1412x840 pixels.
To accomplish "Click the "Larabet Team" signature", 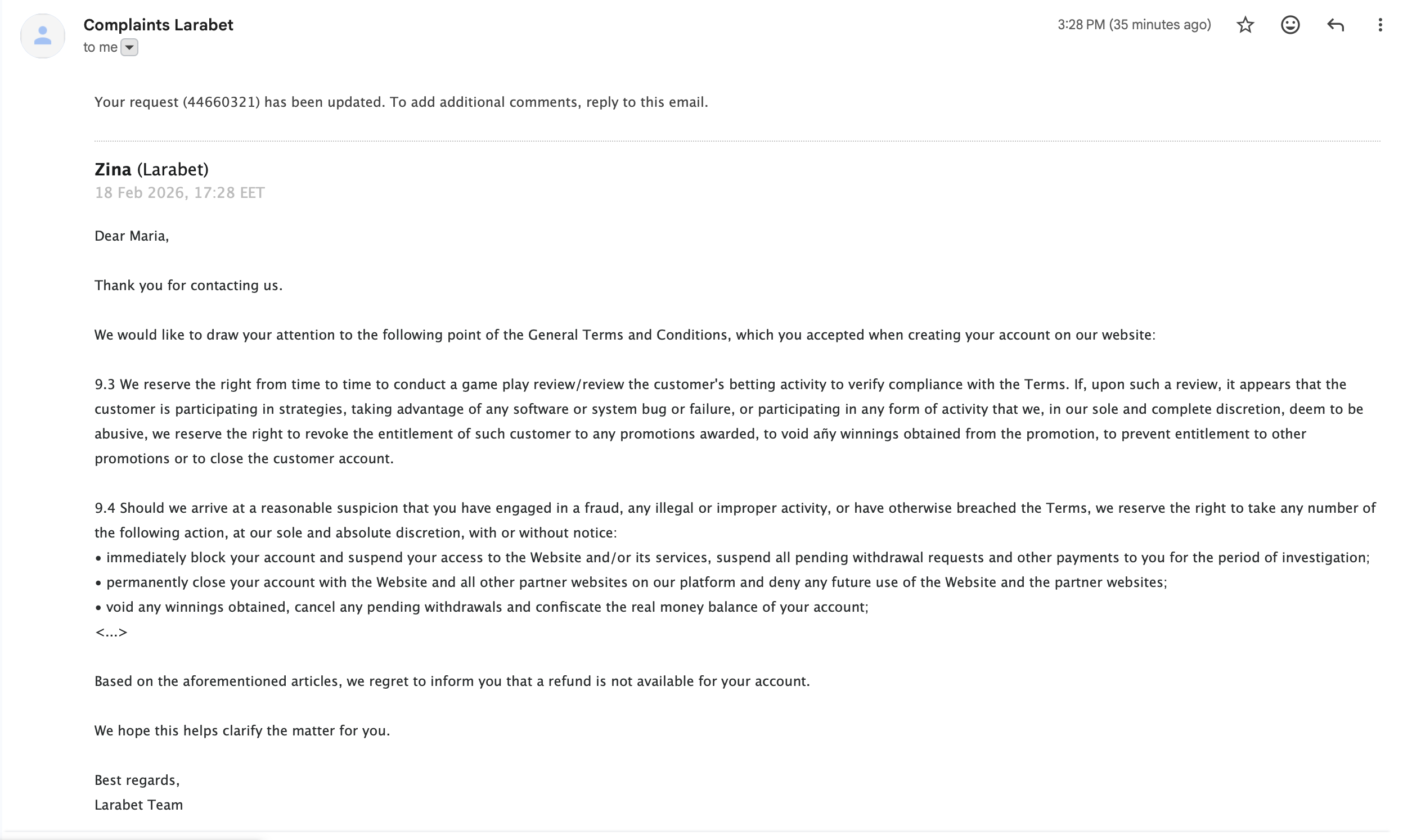I will [139, 805].
